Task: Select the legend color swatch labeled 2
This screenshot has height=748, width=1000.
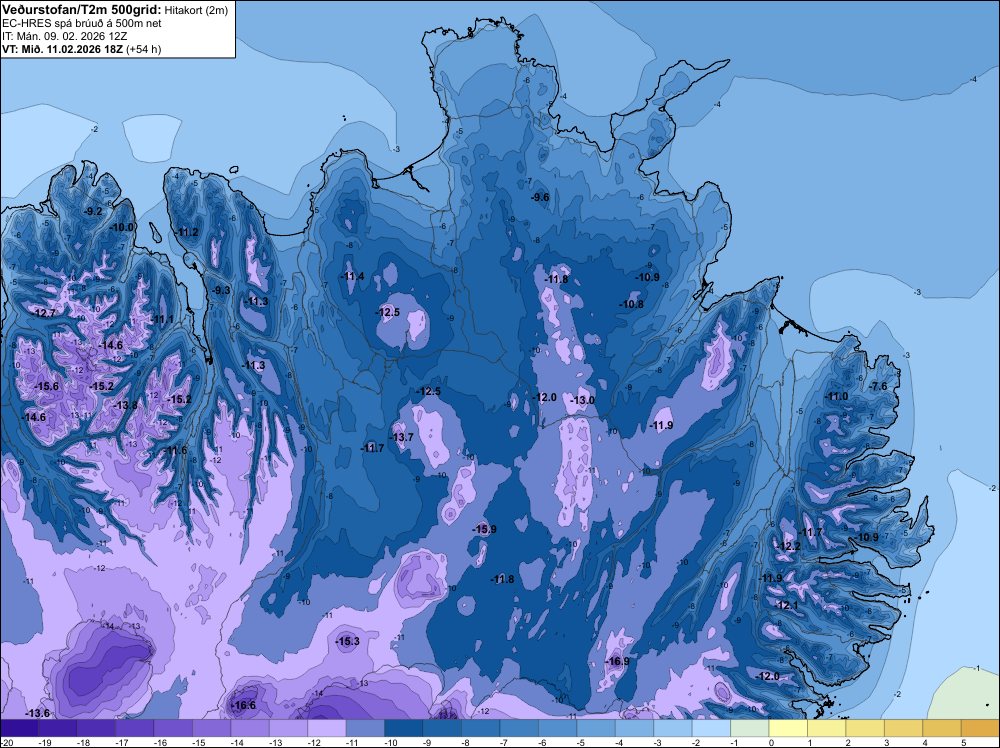Action: pyautogui.click(x=865, y=728)
